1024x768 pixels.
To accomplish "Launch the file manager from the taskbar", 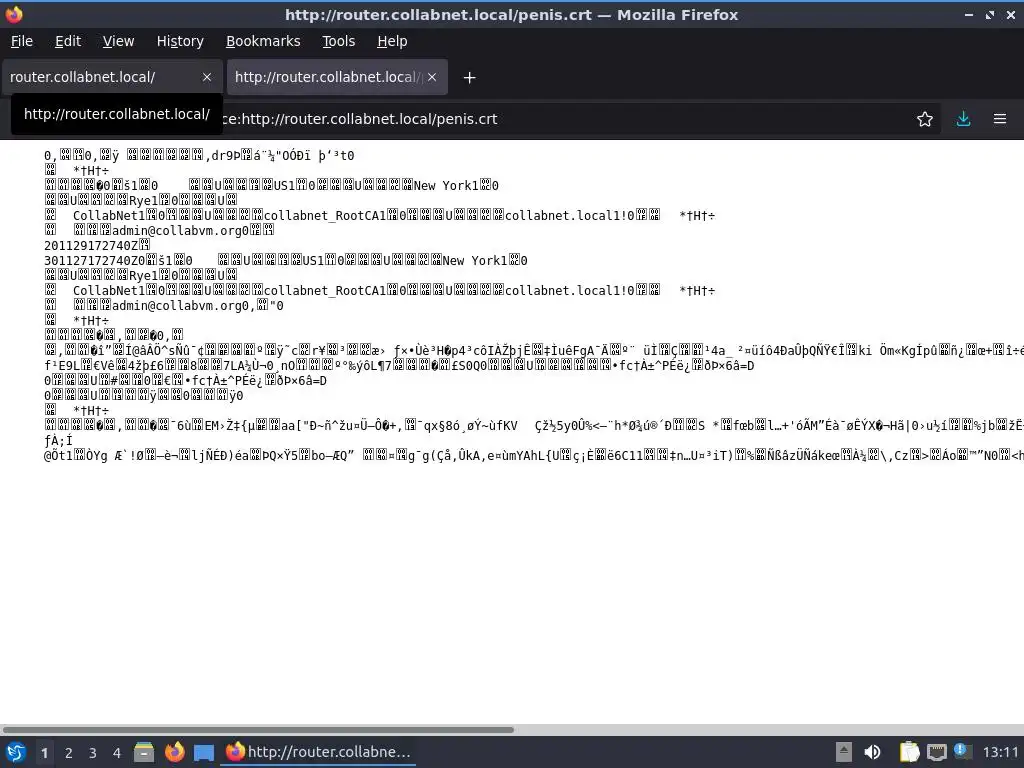I will click(x=144, y=752).
